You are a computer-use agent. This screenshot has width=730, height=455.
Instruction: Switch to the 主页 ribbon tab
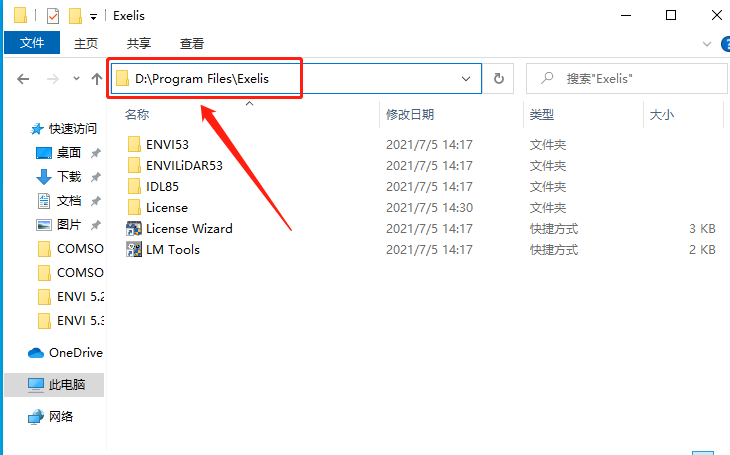click(86, 43)
